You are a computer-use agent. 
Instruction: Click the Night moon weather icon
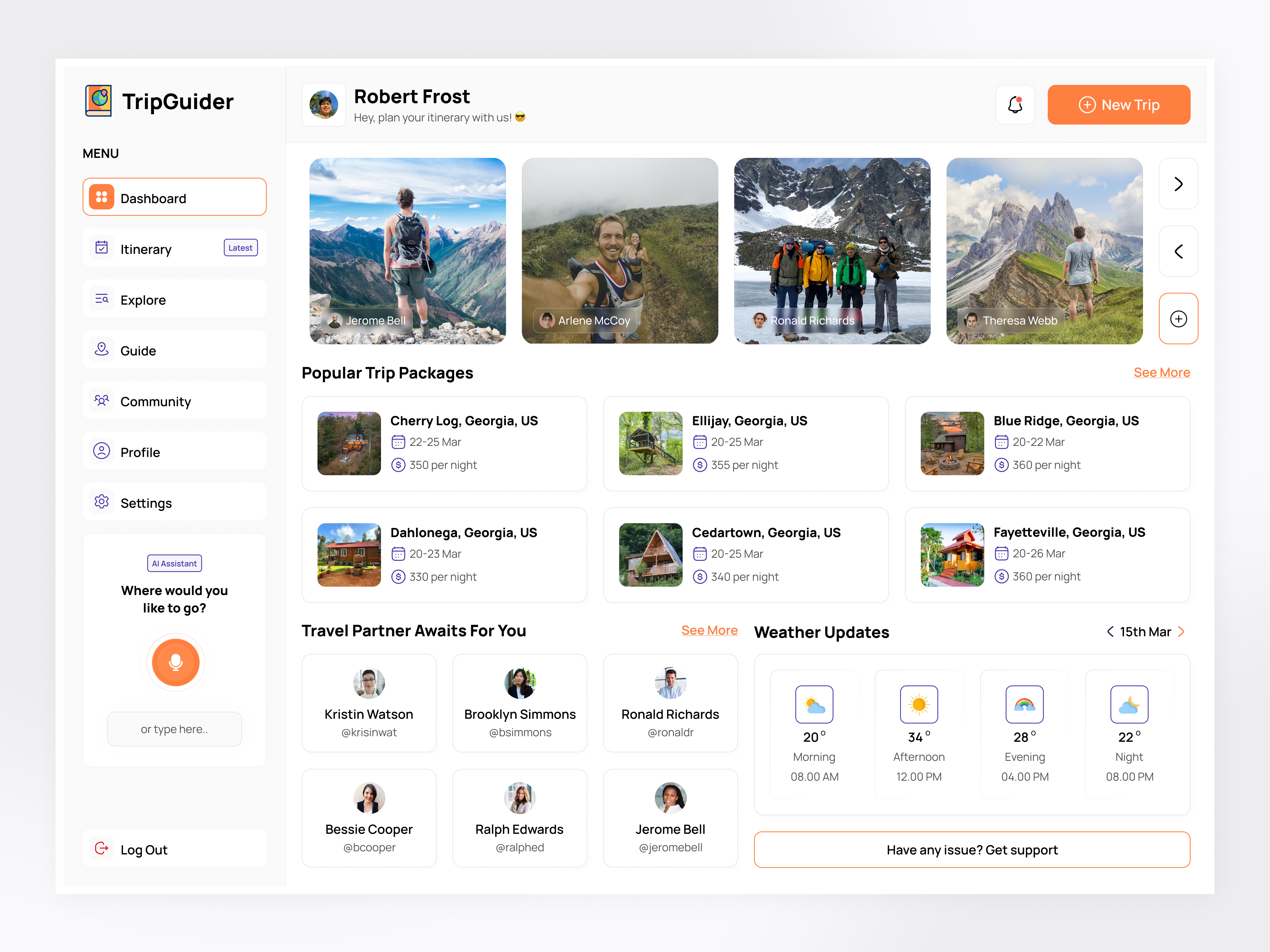pos(1129,704)
